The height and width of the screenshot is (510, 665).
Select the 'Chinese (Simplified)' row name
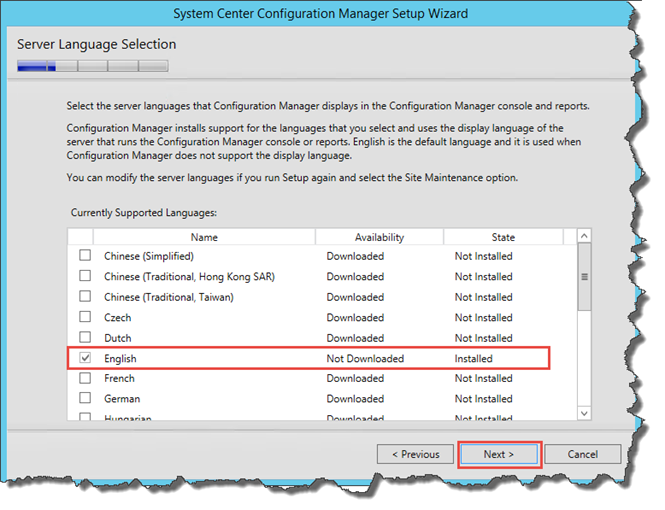coord(149,256)
